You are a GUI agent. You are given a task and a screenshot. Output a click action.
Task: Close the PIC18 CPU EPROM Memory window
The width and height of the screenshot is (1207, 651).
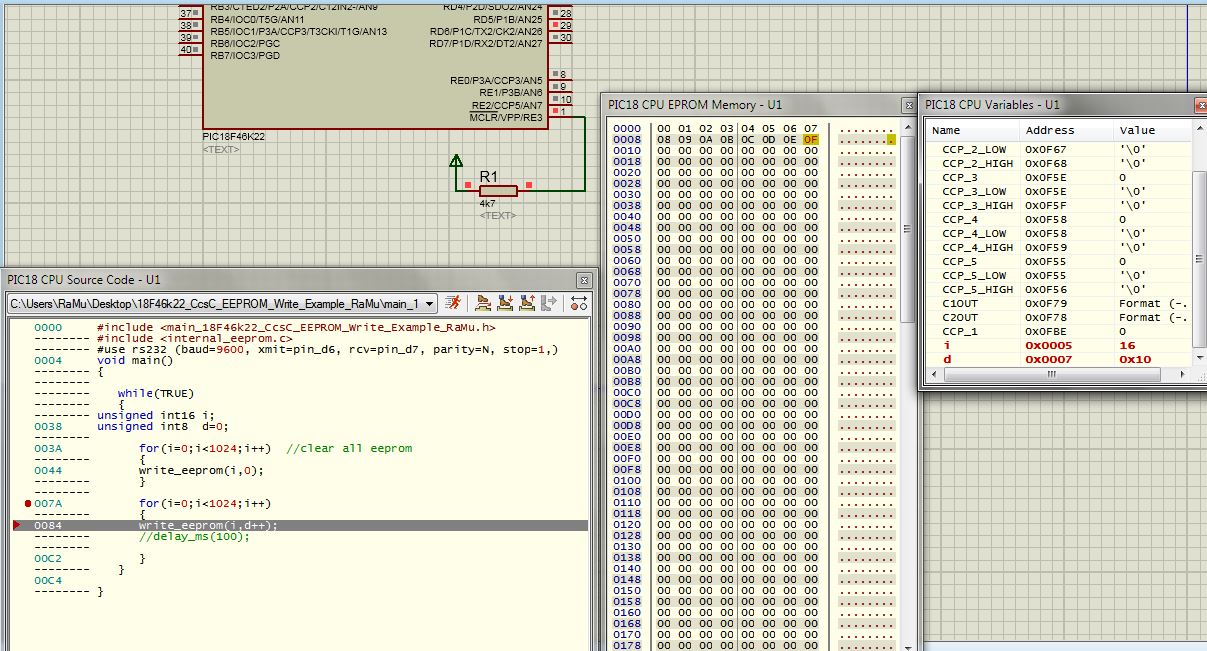[x=908, y=104]
